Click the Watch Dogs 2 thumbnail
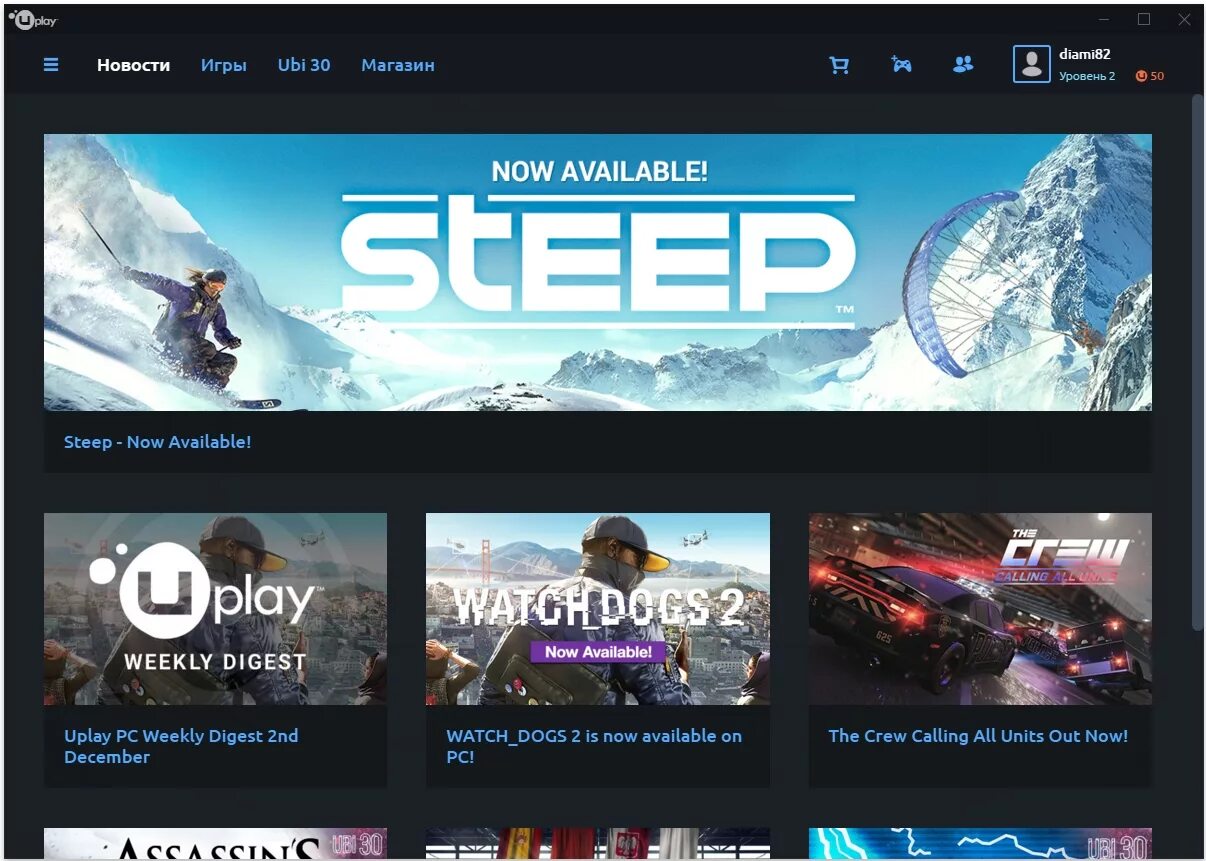This screenshot has width=1206, height=861. [598, 609]
